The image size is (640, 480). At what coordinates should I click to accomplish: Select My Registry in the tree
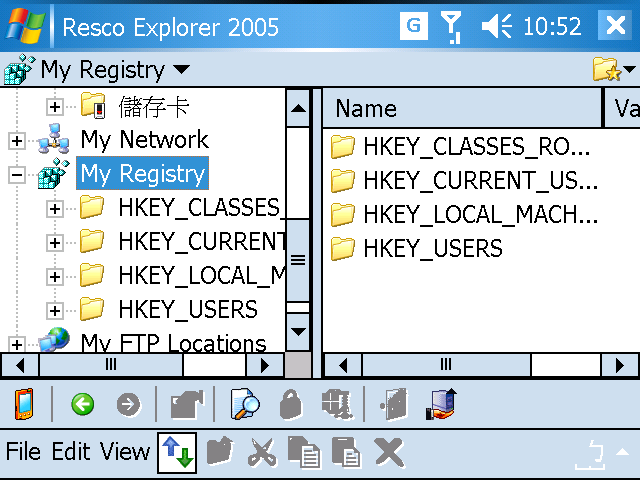(x=142, y=173)
